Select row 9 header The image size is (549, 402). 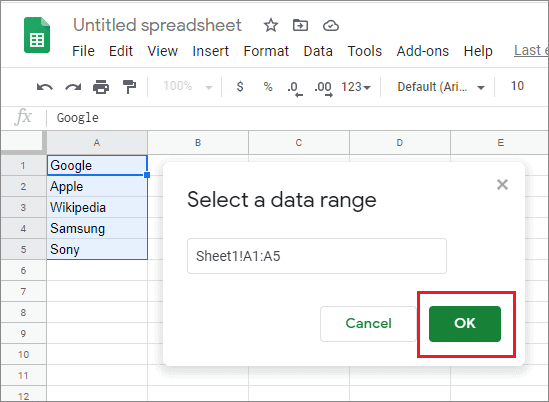click(23, 333)
